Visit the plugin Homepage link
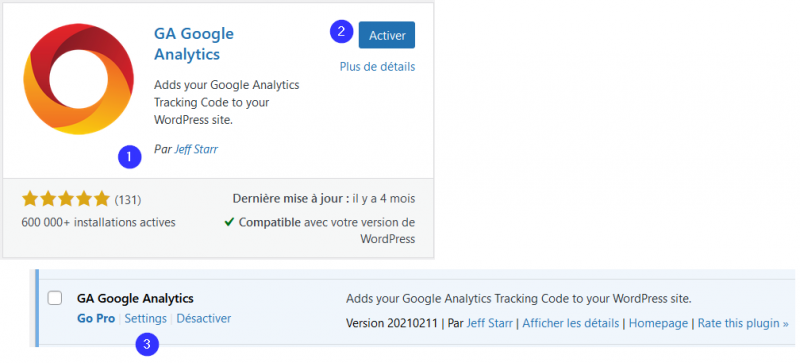This screenshot has width=800, height=363. [658, 323]
